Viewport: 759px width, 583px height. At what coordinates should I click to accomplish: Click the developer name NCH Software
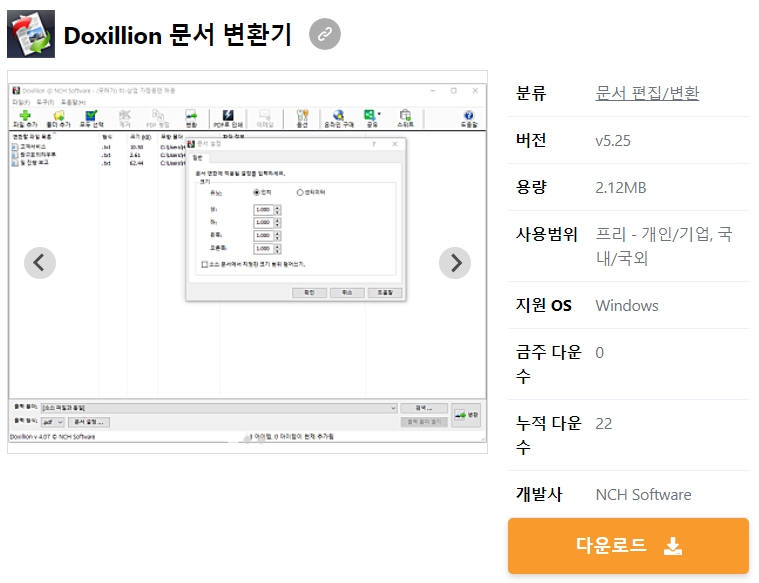tap(643, 494)
